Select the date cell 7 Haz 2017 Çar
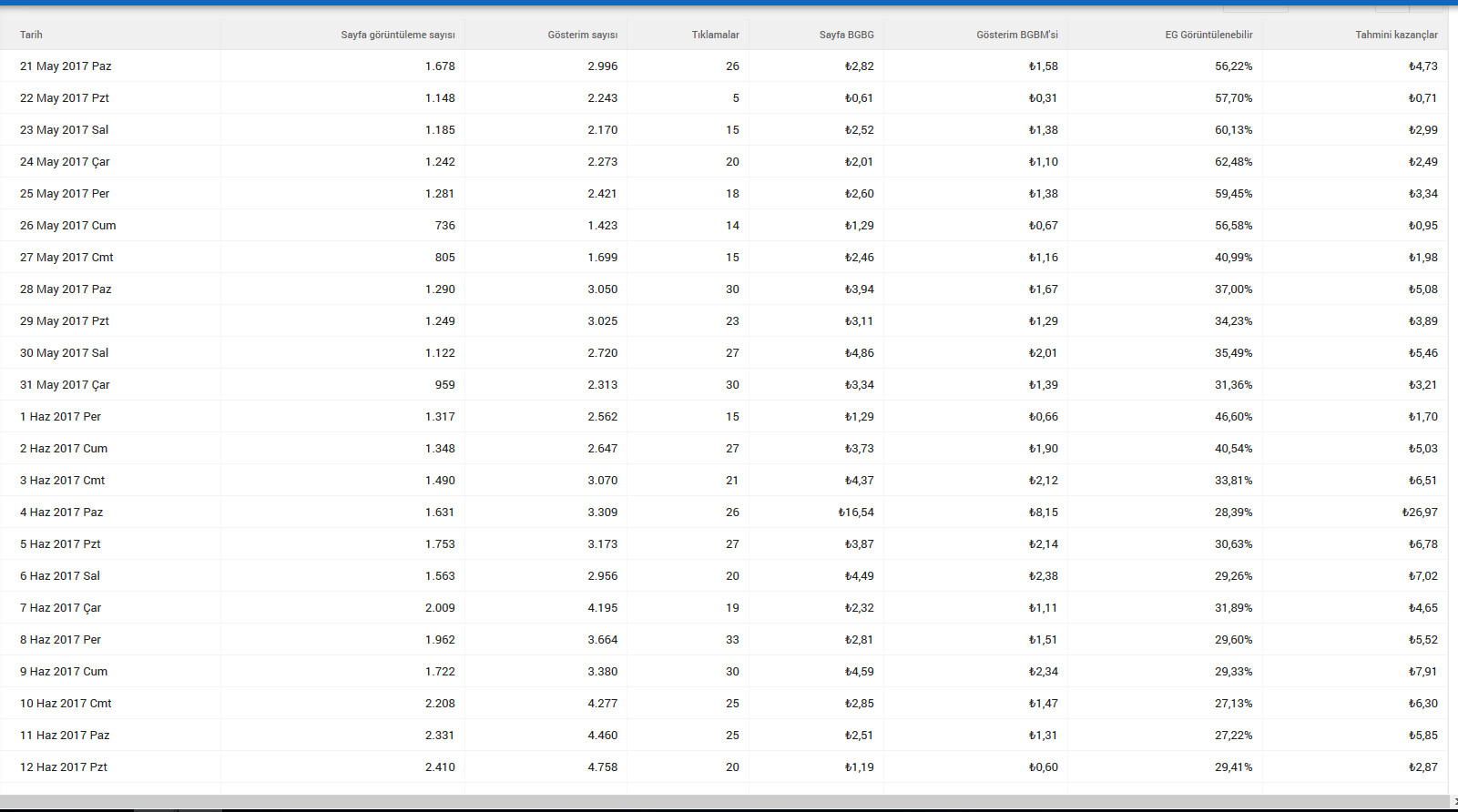Image resolution: width=1458 pixels, height=812 pixels. point(60,608)
